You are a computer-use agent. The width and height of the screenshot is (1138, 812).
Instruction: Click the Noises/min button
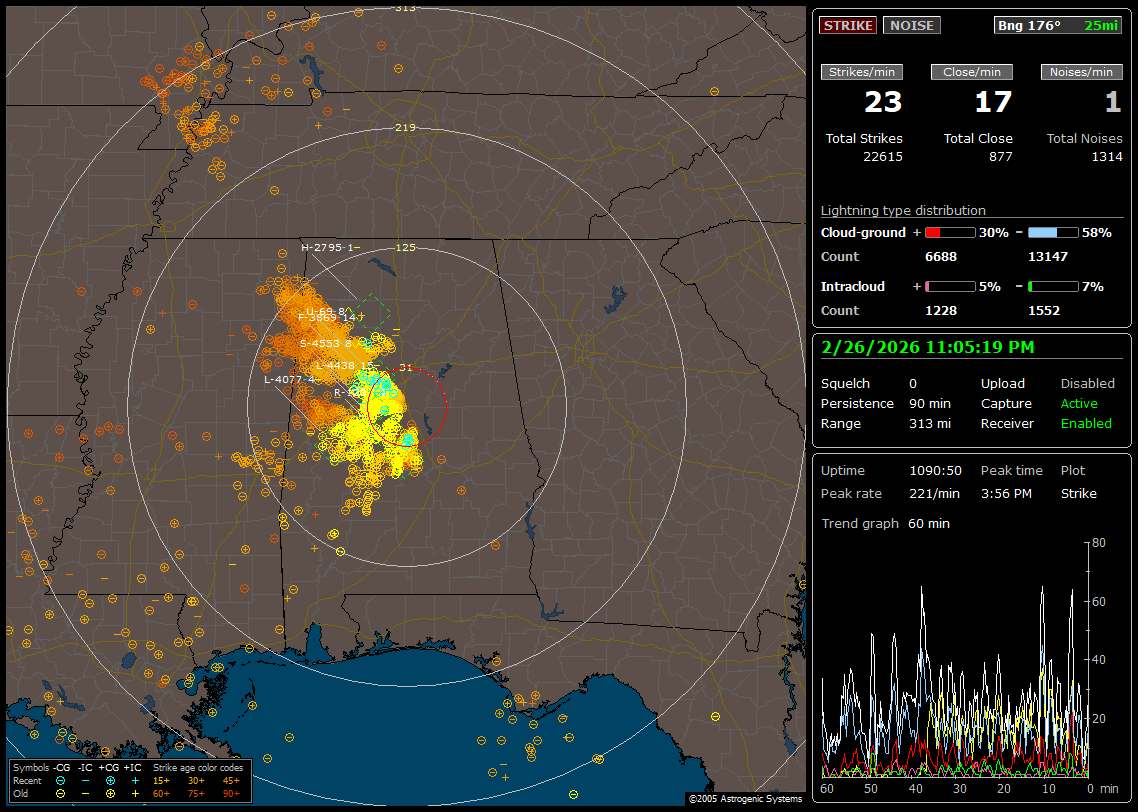click(1081, 72)
